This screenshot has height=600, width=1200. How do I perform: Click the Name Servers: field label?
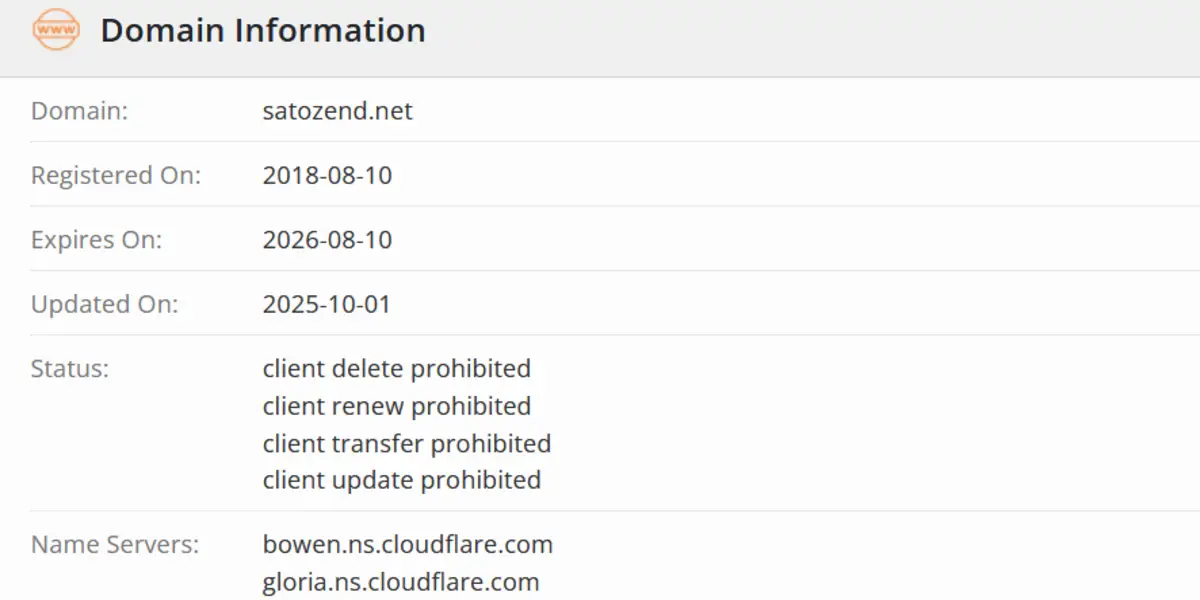[x=115, y=545]
